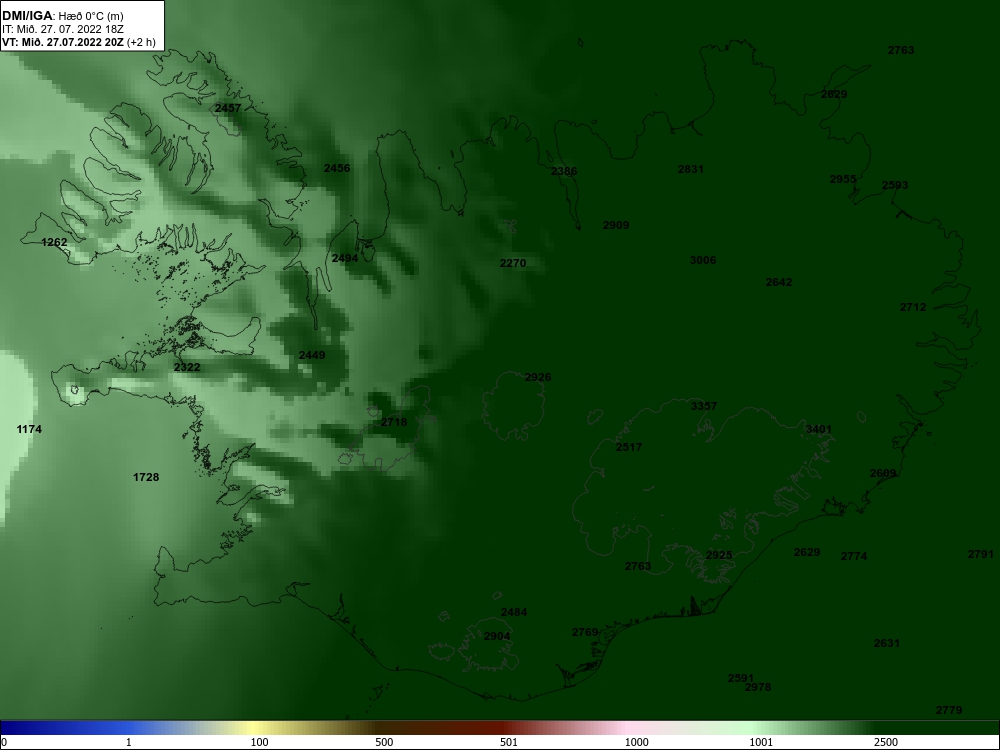Click the 2769 coastal value
This screenshot has width=1000, height=750.
pyautogui.click(x=585, y=633)
